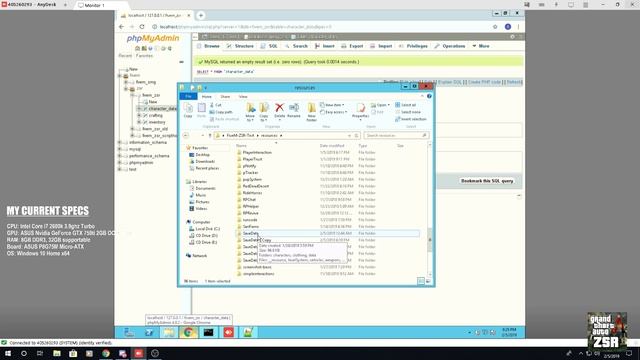Click the Rename icon in the ribbon
Screen dimensions: 640x360
pos(294,111)
